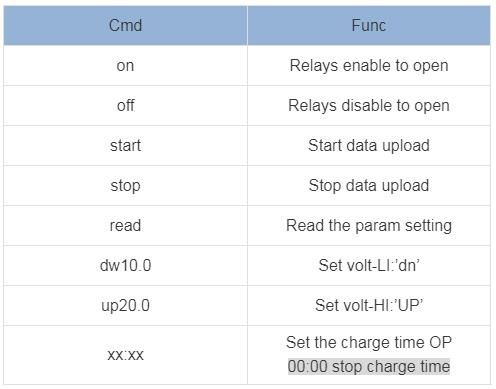Select the 'off' command cell
This screenshot has width=496, height=389.
(125, 105)
